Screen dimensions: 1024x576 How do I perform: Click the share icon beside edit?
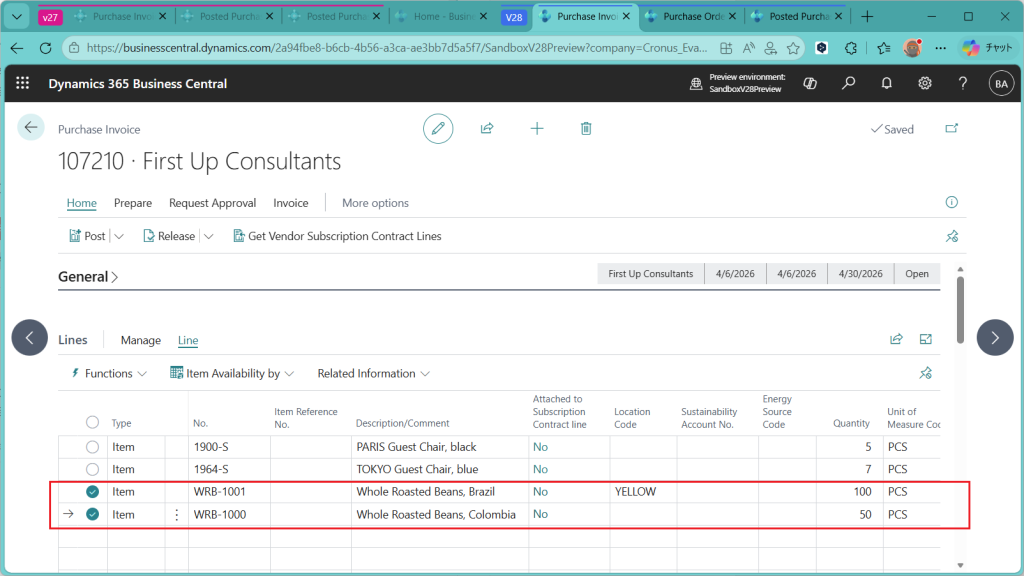[x=487, y=128]
